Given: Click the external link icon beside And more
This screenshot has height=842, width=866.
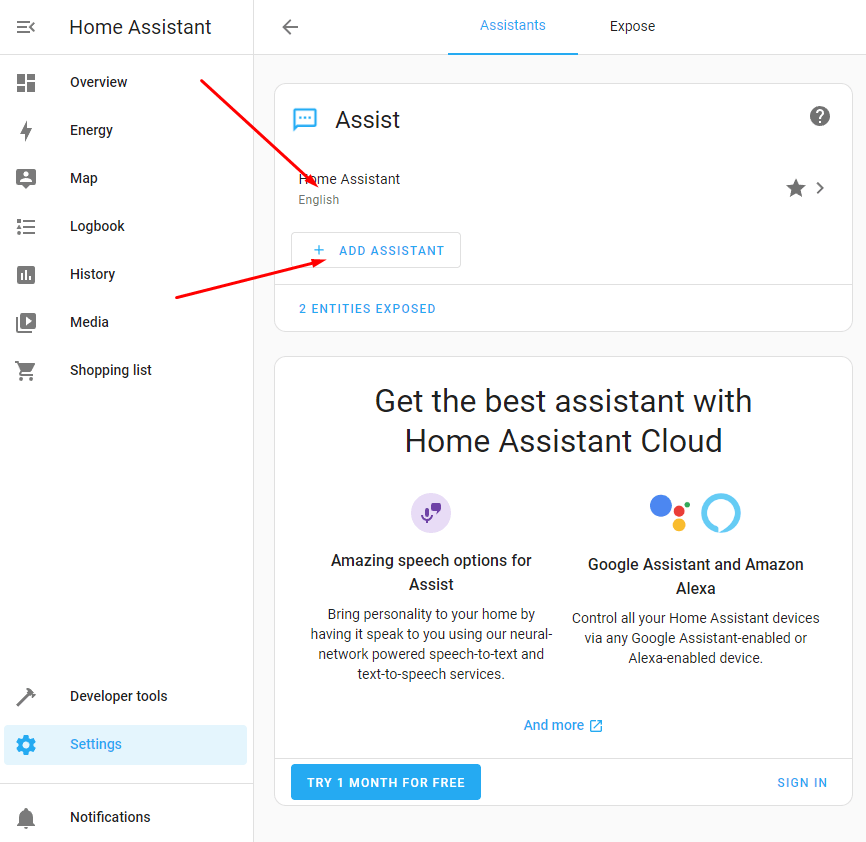Looking at the screenshot, I should [596, 726].
